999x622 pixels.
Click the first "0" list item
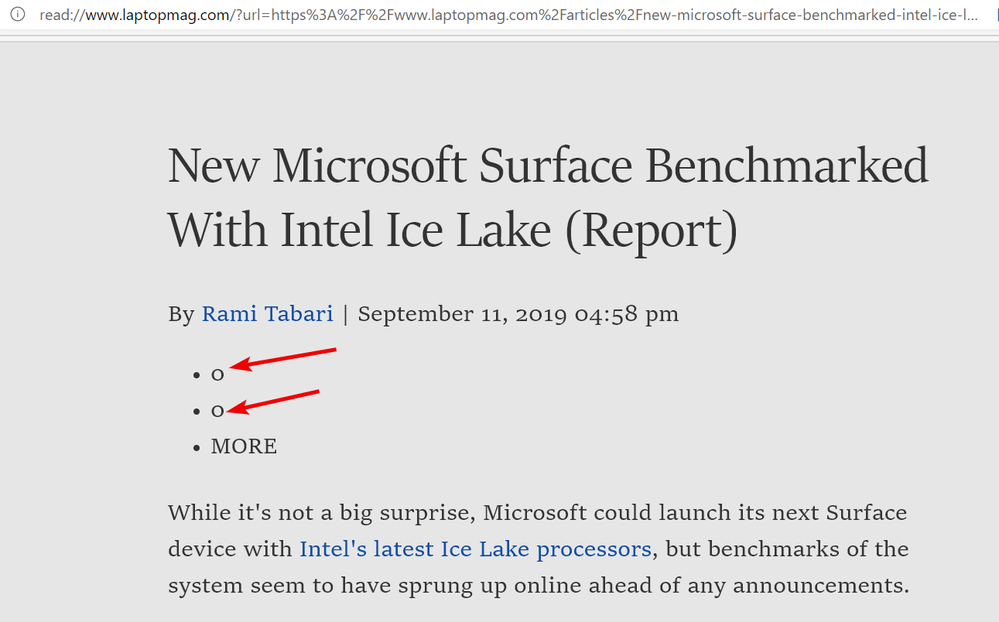pyautogui.click(x=217, y=375)
